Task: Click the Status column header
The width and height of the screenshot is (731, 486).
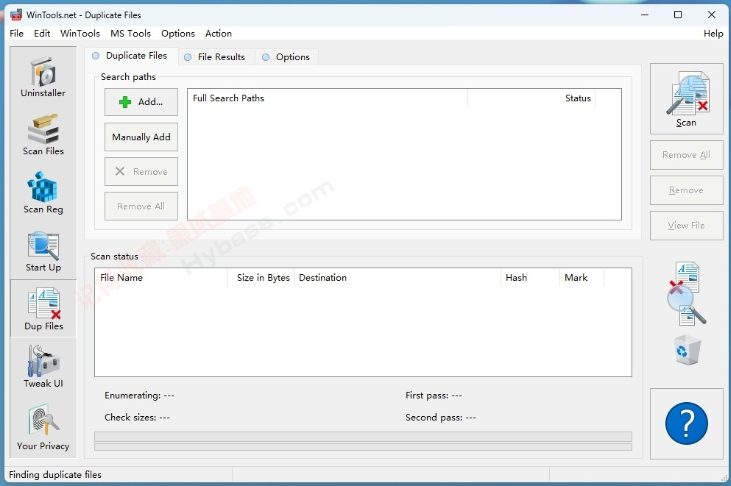Action: tap(531, 98)
